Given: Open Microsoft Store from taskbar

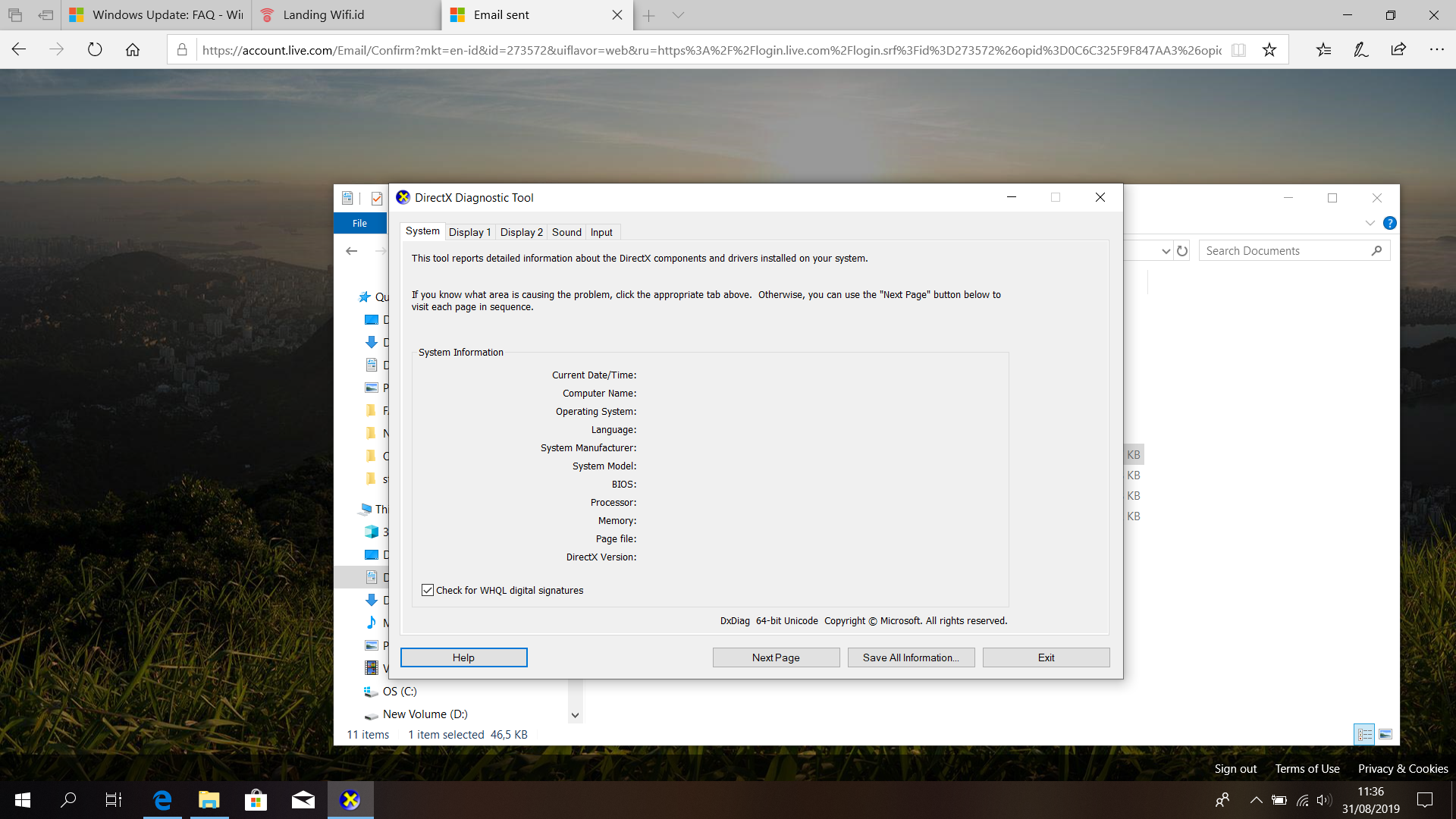Looking at the screenshot, I should [x=256, y=800].
